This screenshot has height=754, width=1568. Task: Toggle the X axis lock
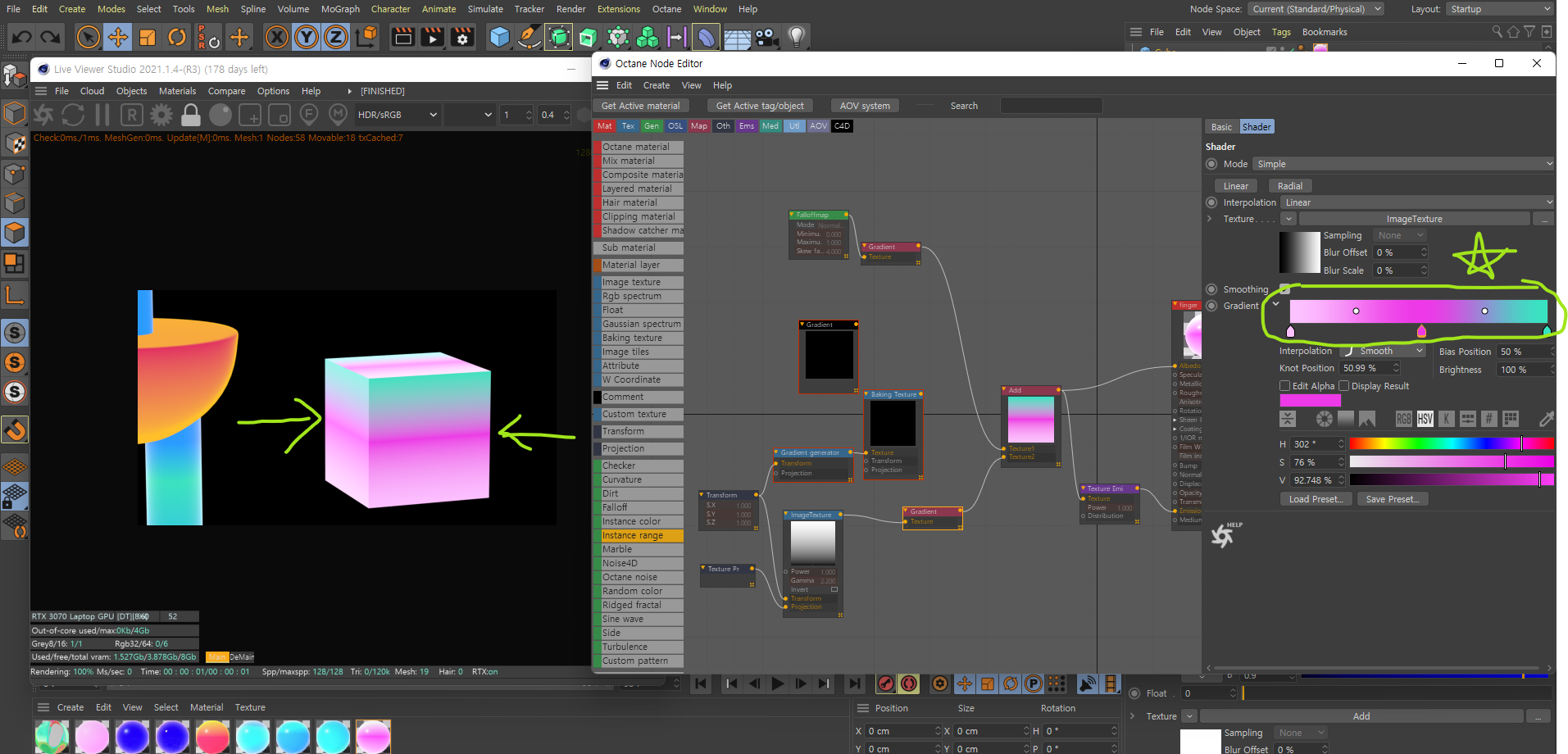click(x=277, y=37)
